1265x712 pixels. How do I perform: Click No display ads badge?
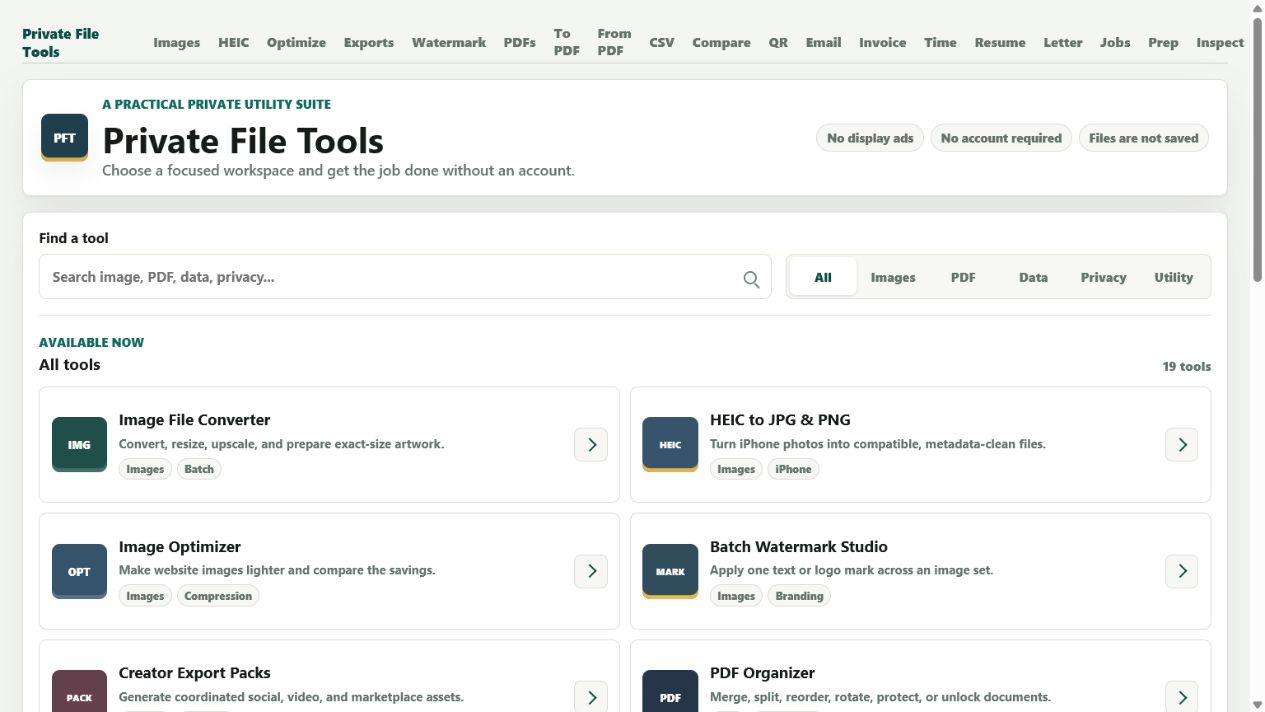click(x=870, y=138)
